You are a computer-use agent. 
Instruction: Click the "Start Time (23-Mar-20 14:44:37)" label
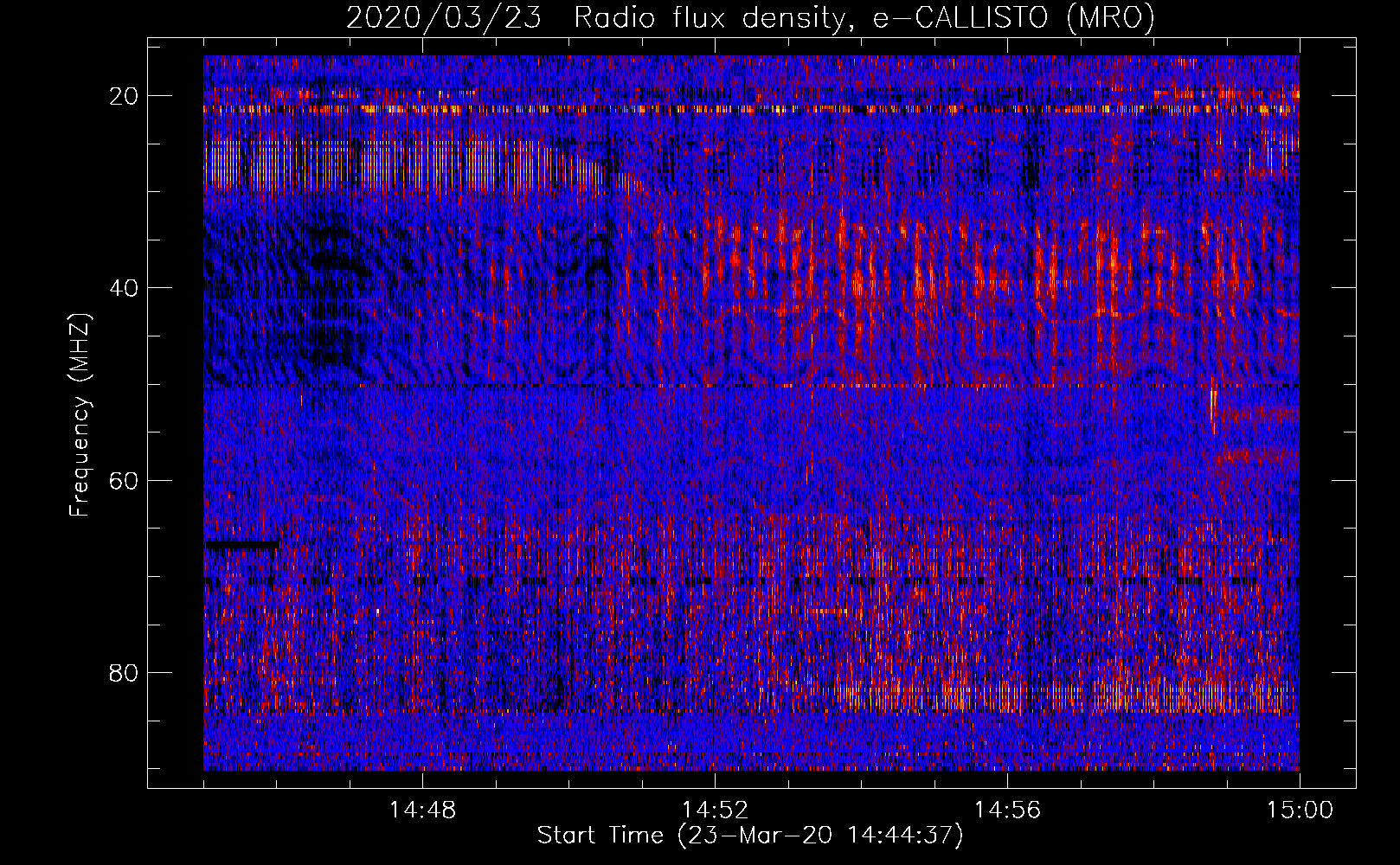tap(750, 836)
